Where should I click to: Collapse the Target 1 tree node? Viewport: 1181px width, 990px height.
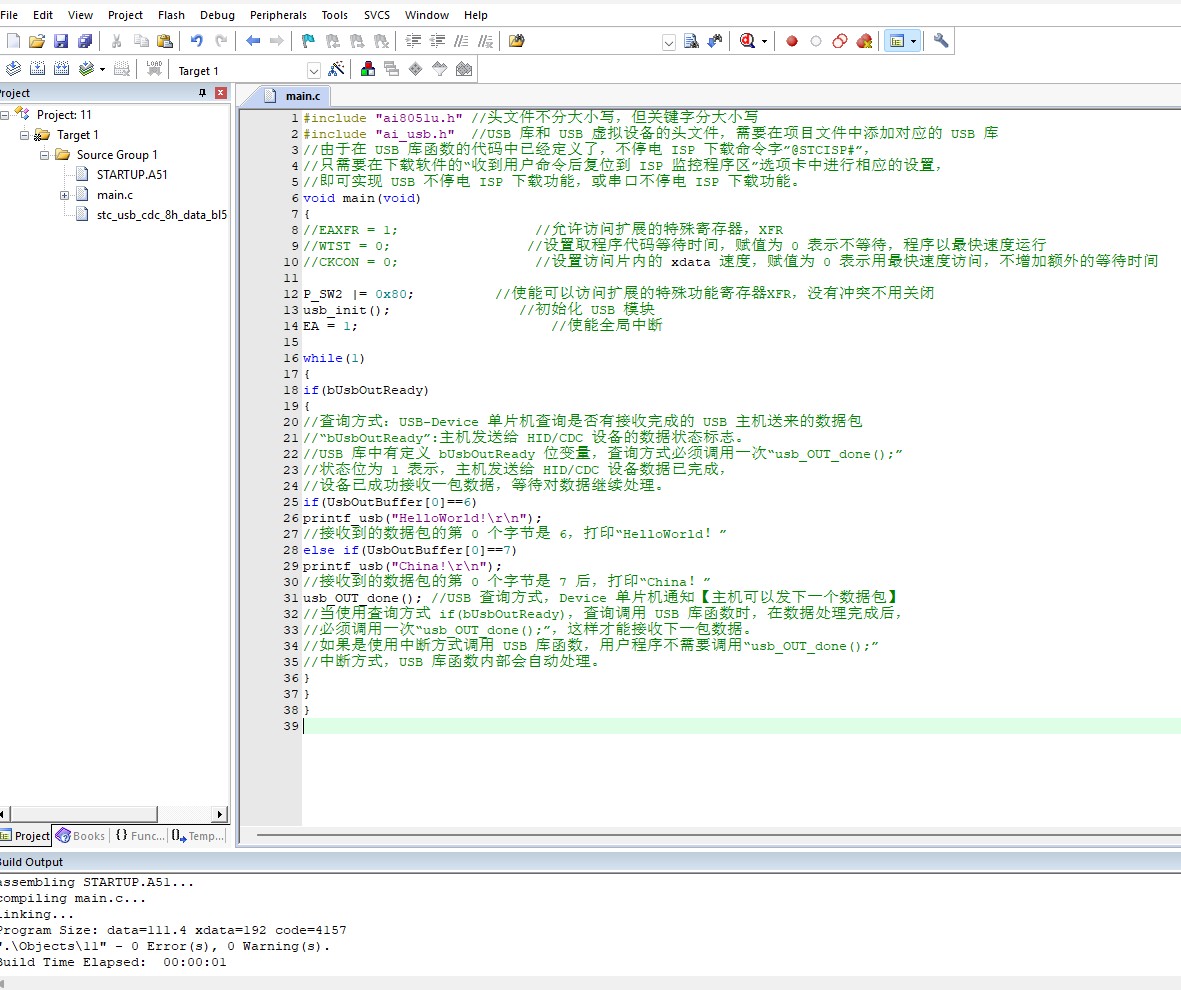pos(25,135)
